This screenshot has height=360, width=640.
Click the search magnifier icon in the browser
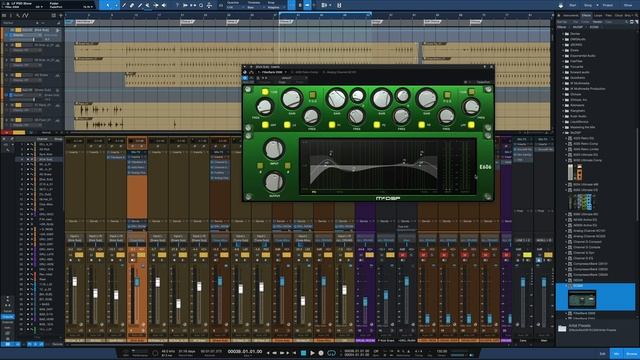627,22
